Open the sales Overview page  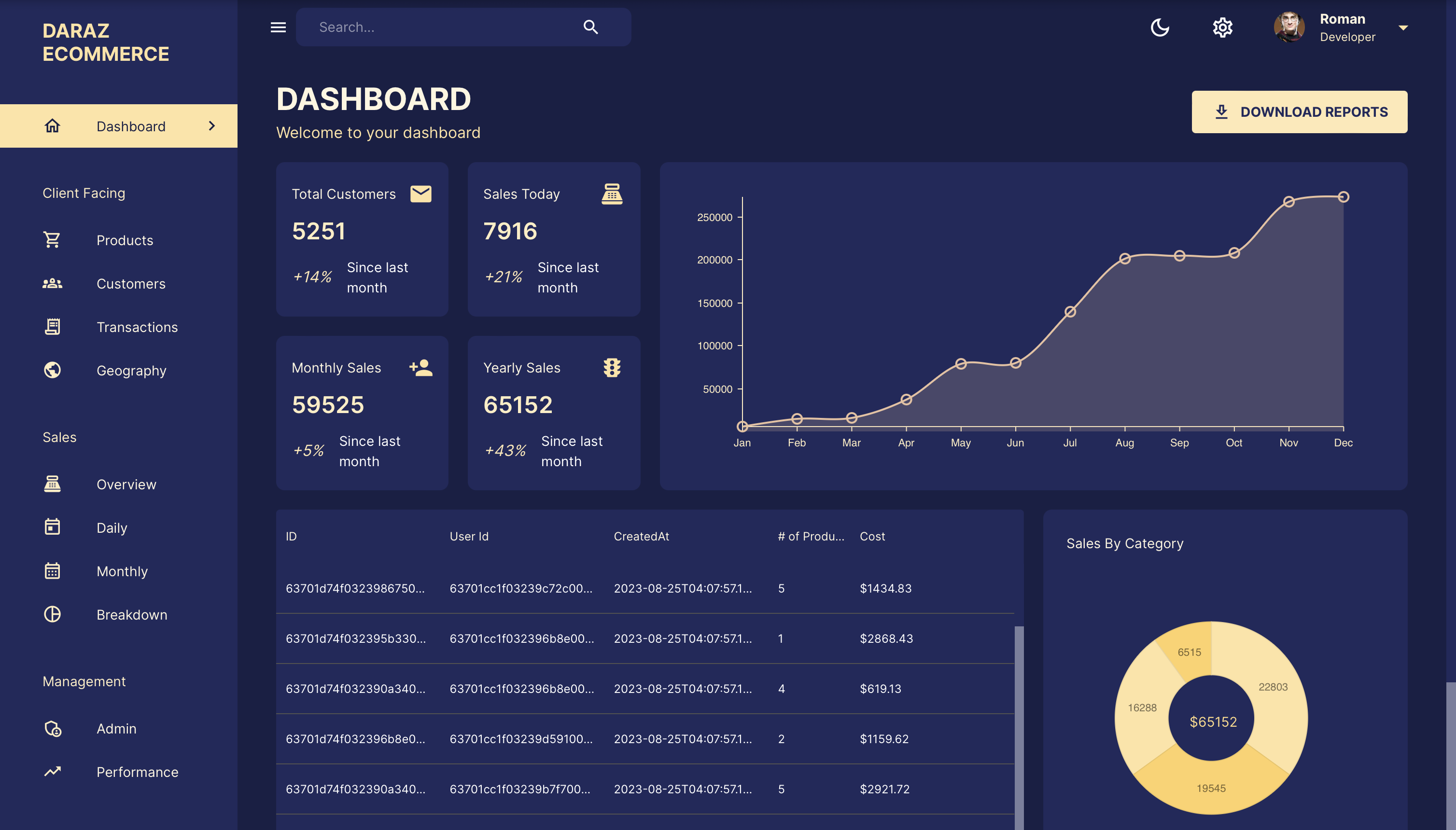[x=119, y=484]
